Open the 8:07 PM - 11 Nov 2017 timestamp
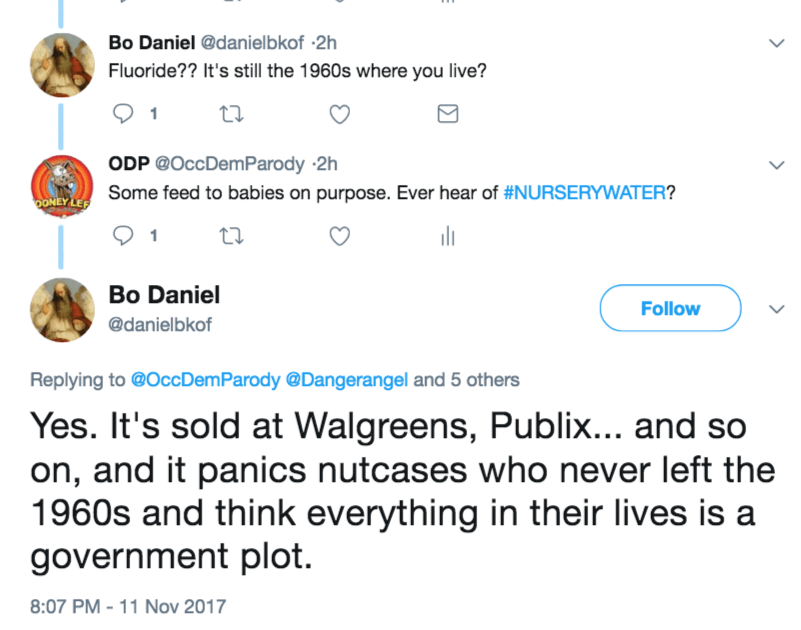The image size is (801, 630). coord(128,605)
